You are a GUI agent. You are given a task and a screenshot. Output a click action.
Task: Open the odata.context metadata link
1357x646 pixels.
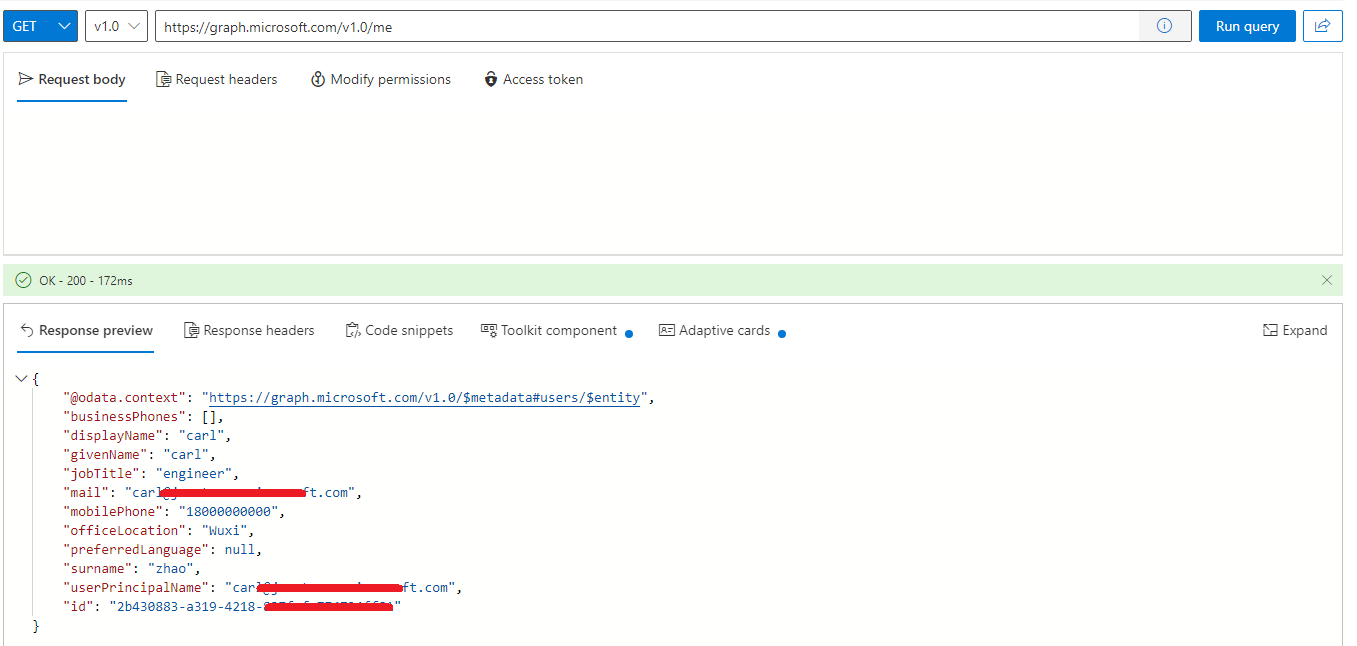point(424,398)
